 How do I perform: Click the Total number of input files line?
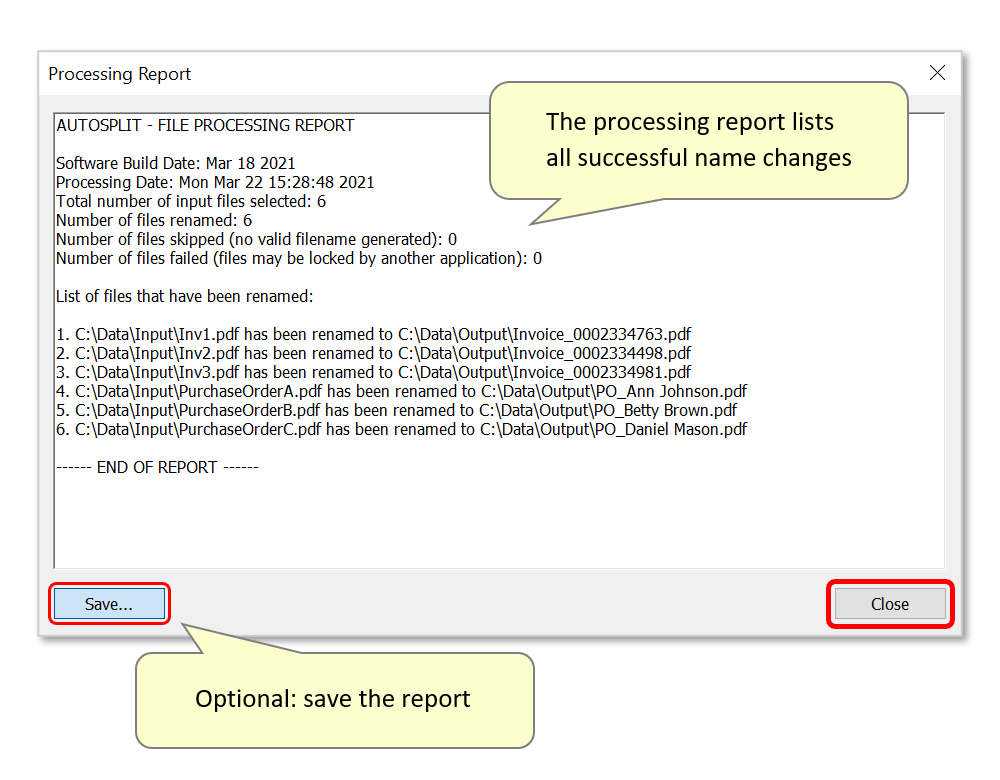191,202
